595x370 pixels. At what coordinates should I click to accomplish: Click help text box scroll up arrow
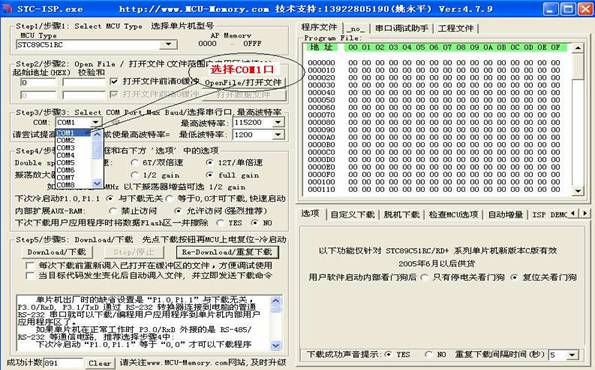[x=275, y=301]
